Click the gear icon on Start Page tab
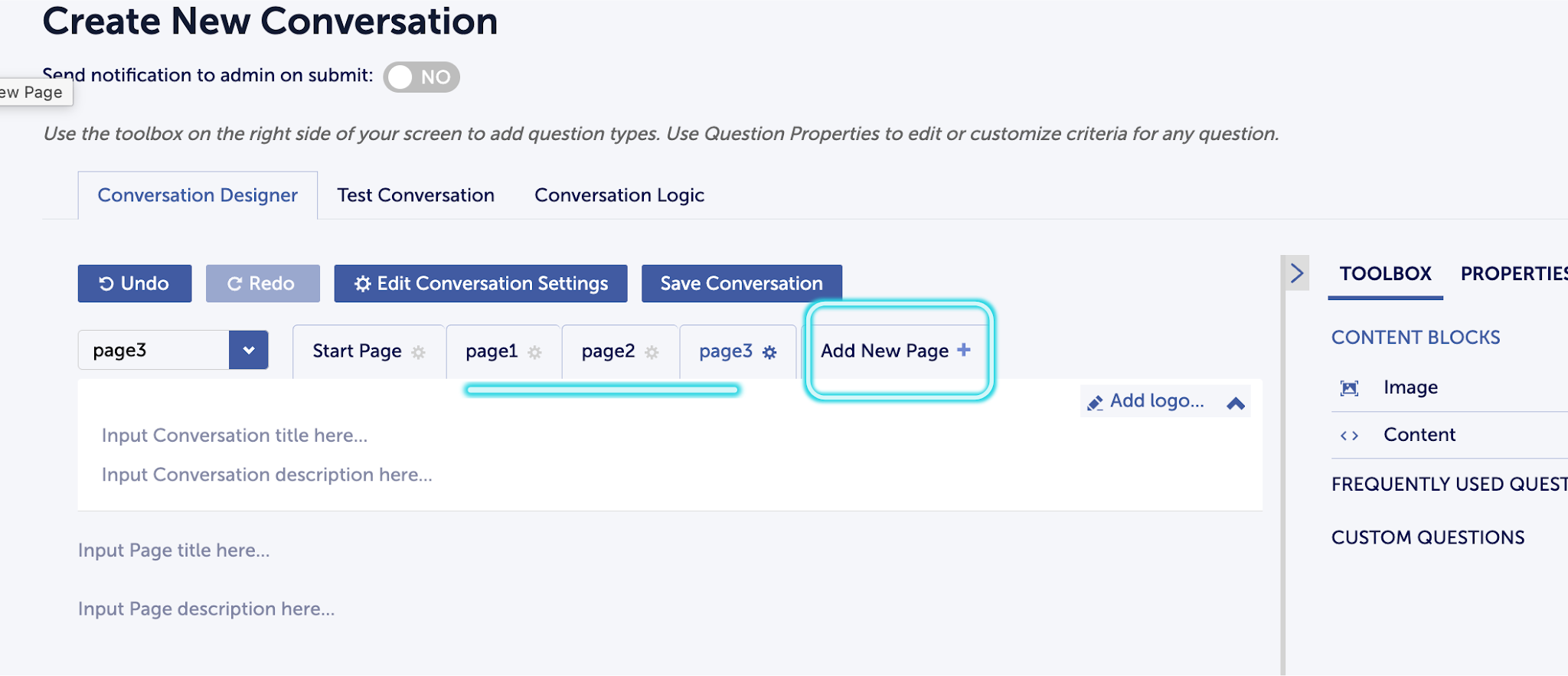 (x=418, y=352)
